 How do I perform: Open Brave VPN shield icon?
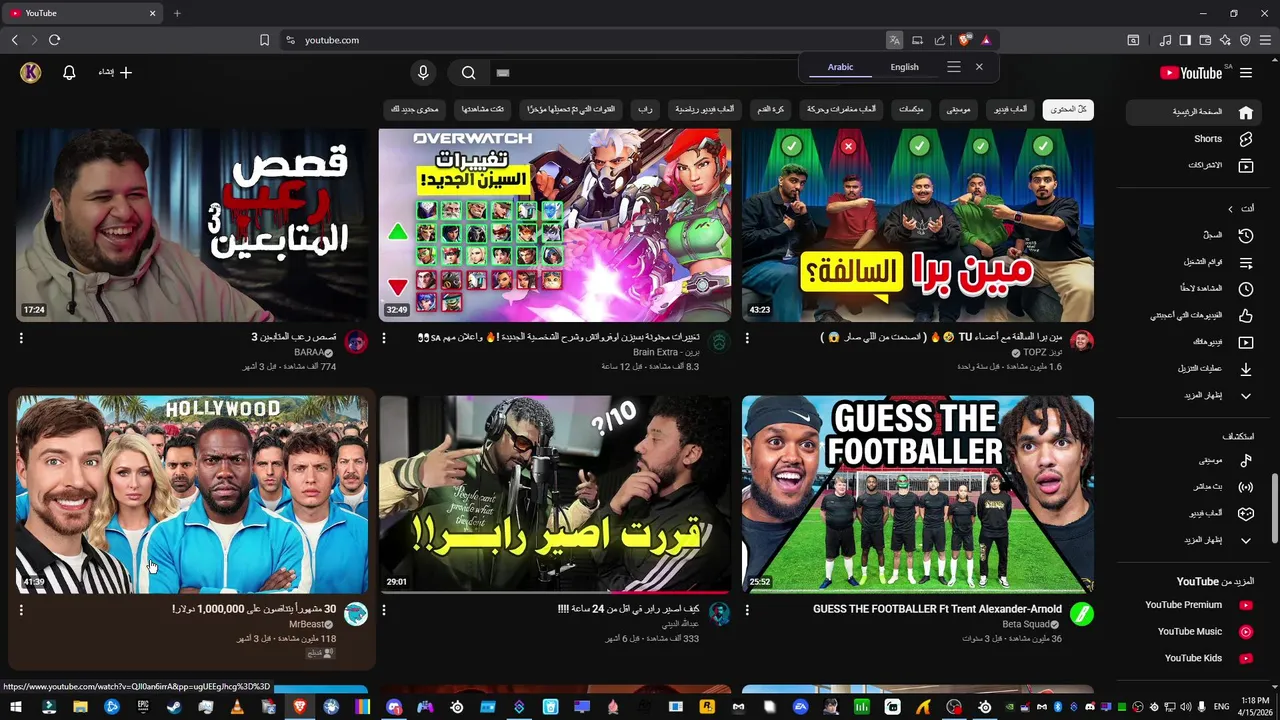click(x=1245, y=40)
